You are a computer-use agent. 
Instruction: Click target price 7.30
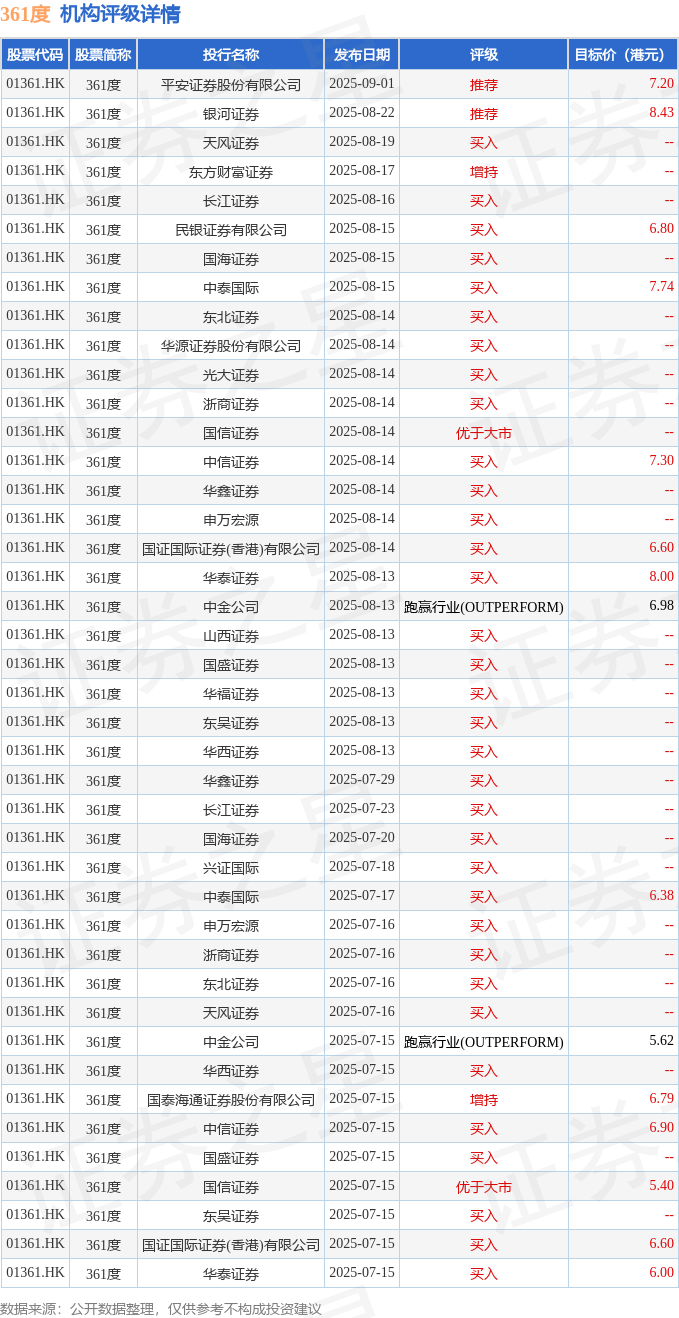click(x=661, y=461)
